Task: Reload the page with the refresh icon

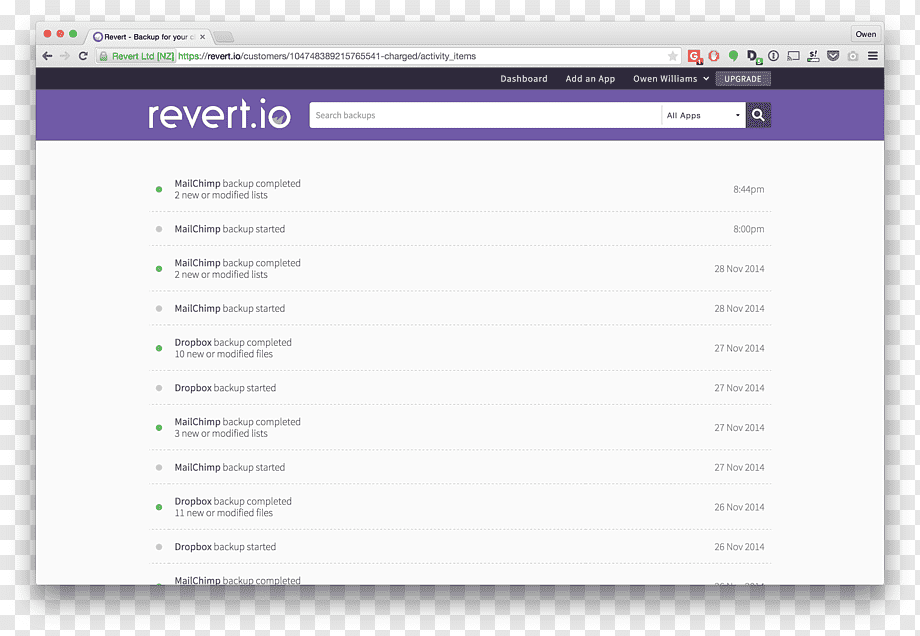Action: coord(83,56)
